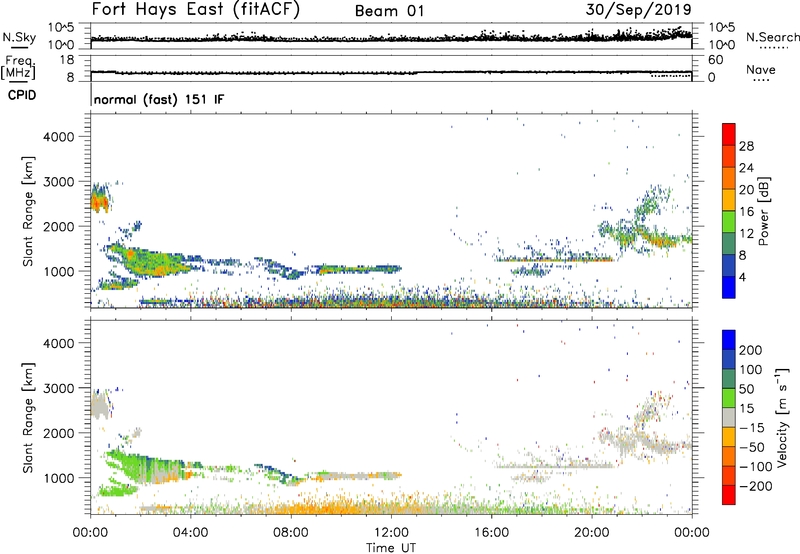Click the N.Sky legend label
Screen dimensions: 800x554
click(19, 37)
